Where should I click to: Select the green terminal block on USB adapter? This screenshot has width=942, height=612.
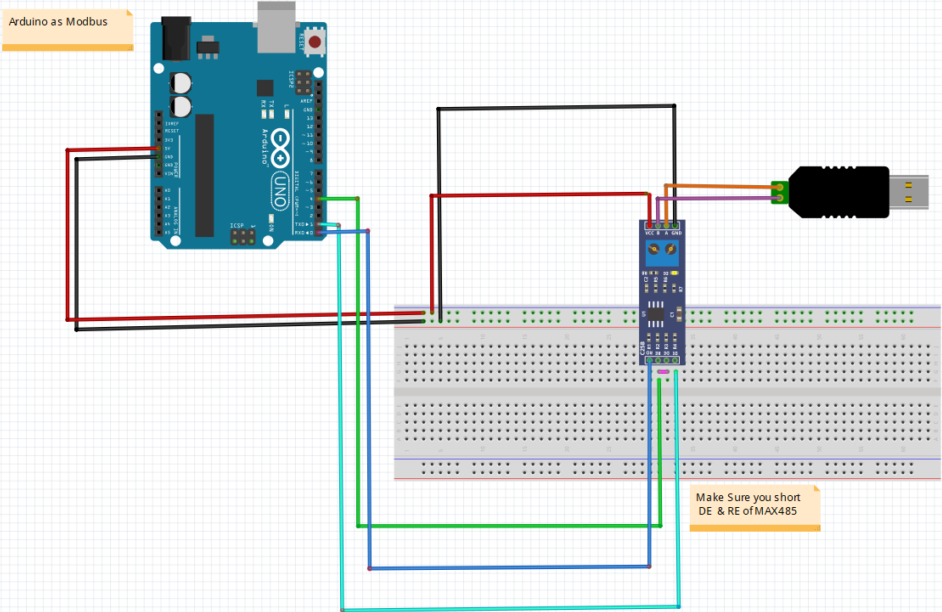point(780,192)
